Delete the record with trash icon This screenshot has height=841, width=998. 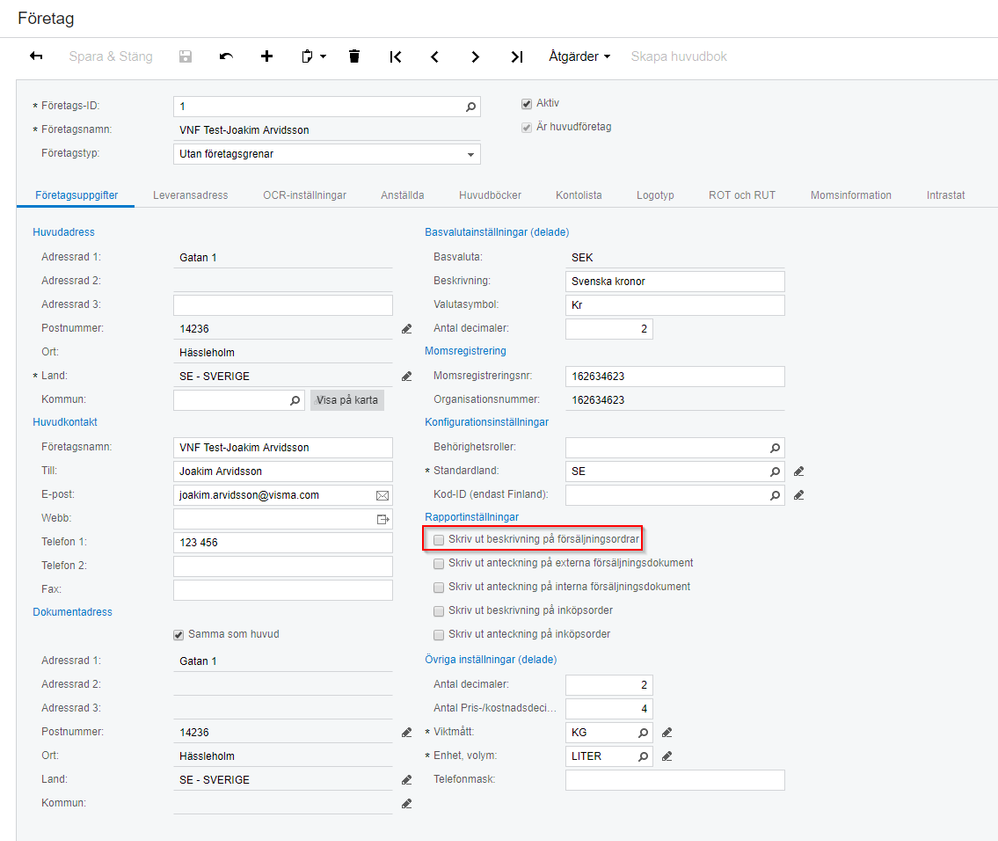click(x=354, y=57)
